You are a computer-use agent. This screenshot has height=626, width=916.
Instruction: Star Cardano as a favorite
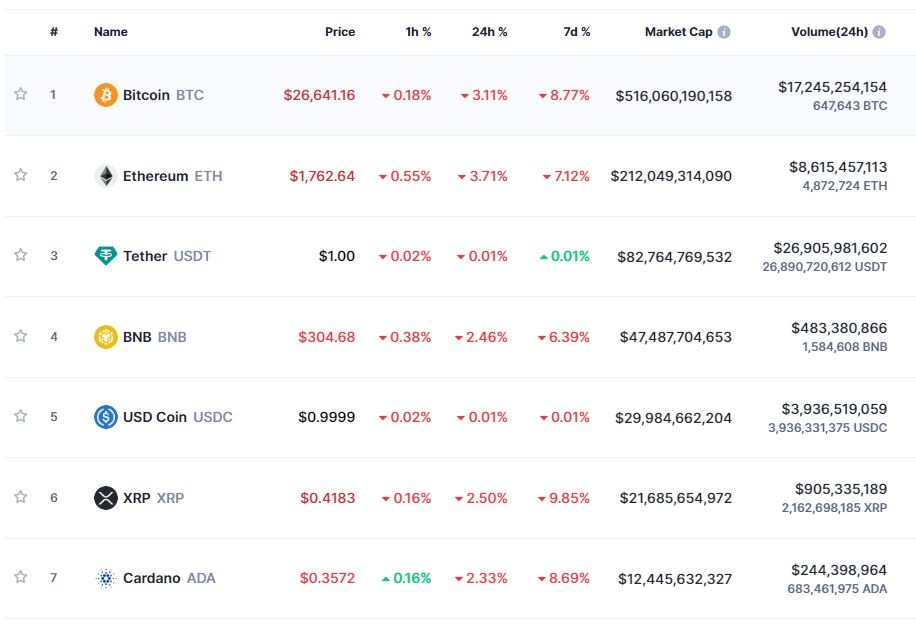click(x=20, y=578)
